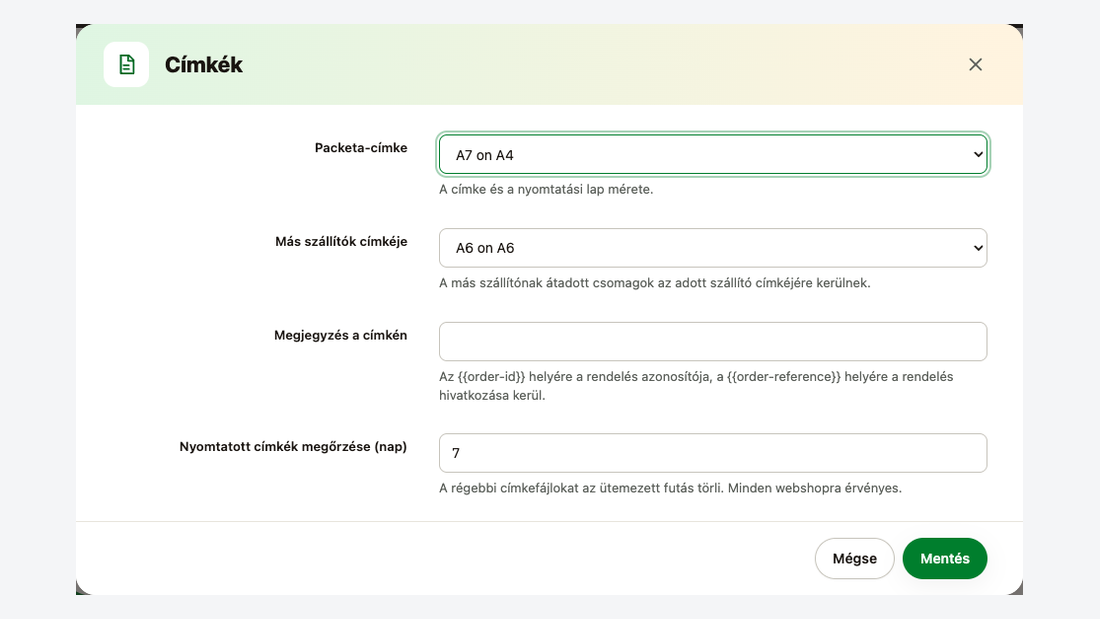The width and height of the screenshot is (1100, 619).
Task: Click the Megjegyzés a címkén label
Action: coord(340,335)
